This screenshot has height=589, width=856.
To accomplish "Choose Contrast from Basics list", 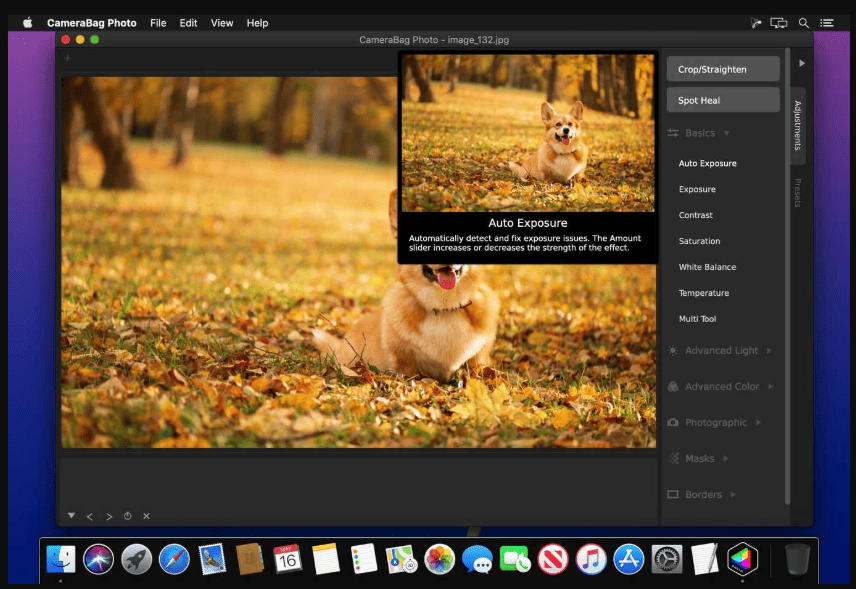I will [695, 215].
